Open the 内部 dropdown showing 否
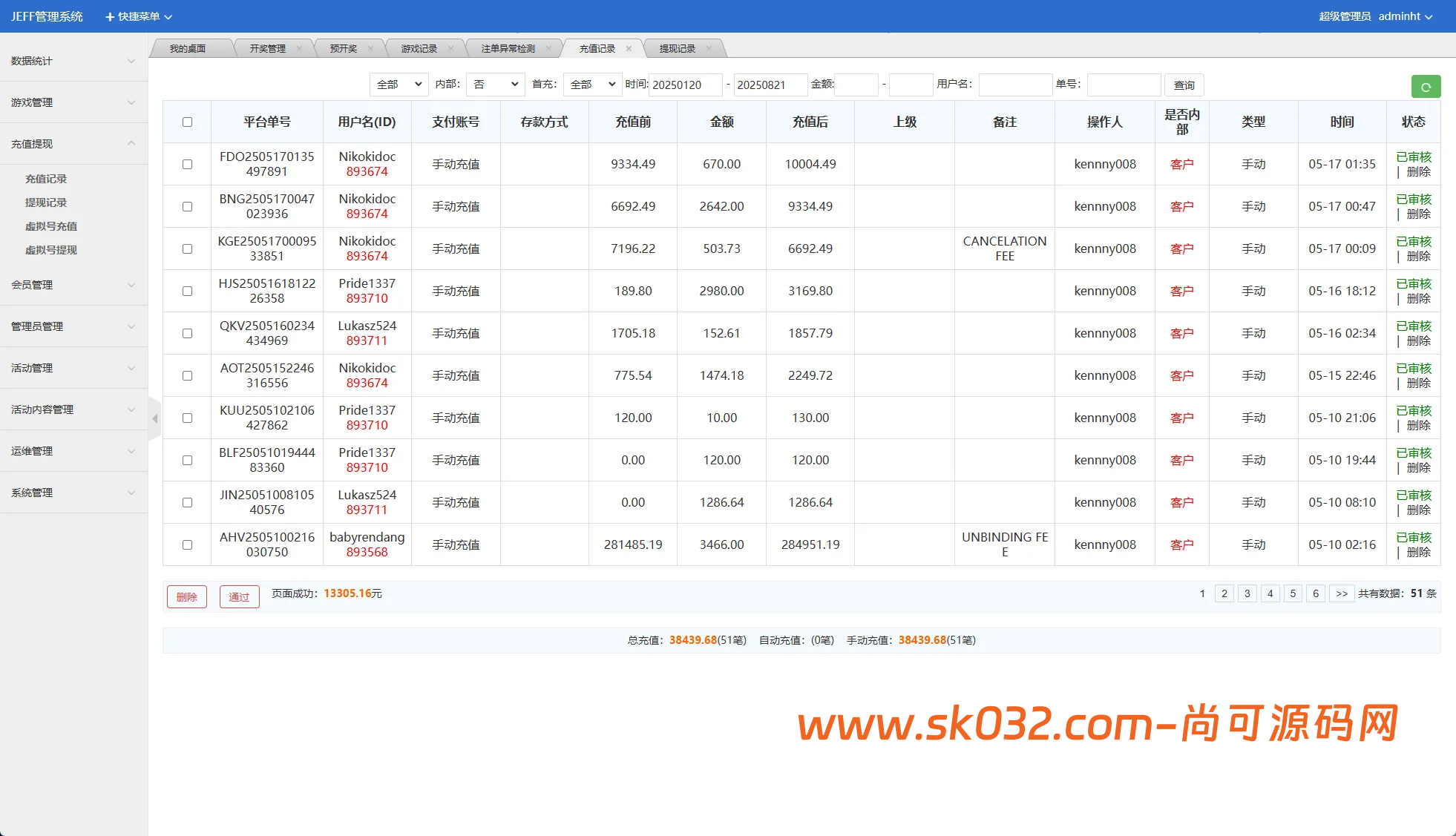 495,85
